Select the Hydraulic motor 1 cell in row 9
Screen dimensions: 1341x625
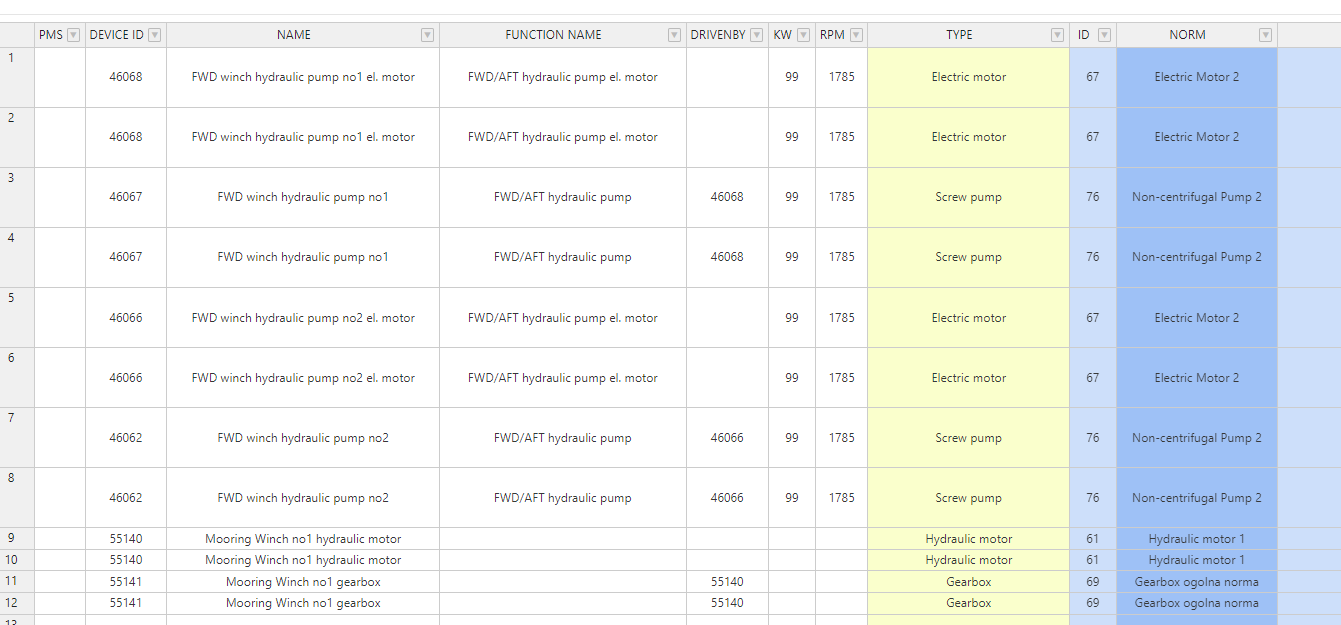(x=1196, y=539)
